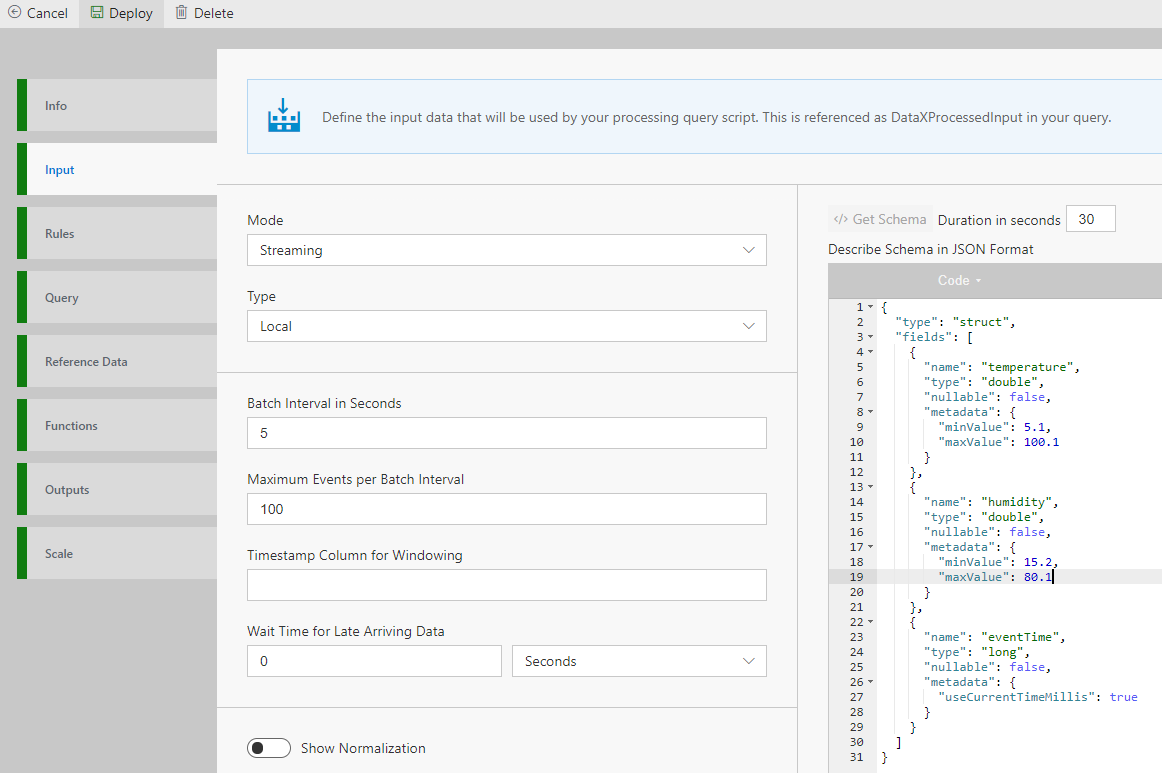Open the Type Local dropdown
The height and width of the screenshot is (773, 1162).
coord(507,326)
